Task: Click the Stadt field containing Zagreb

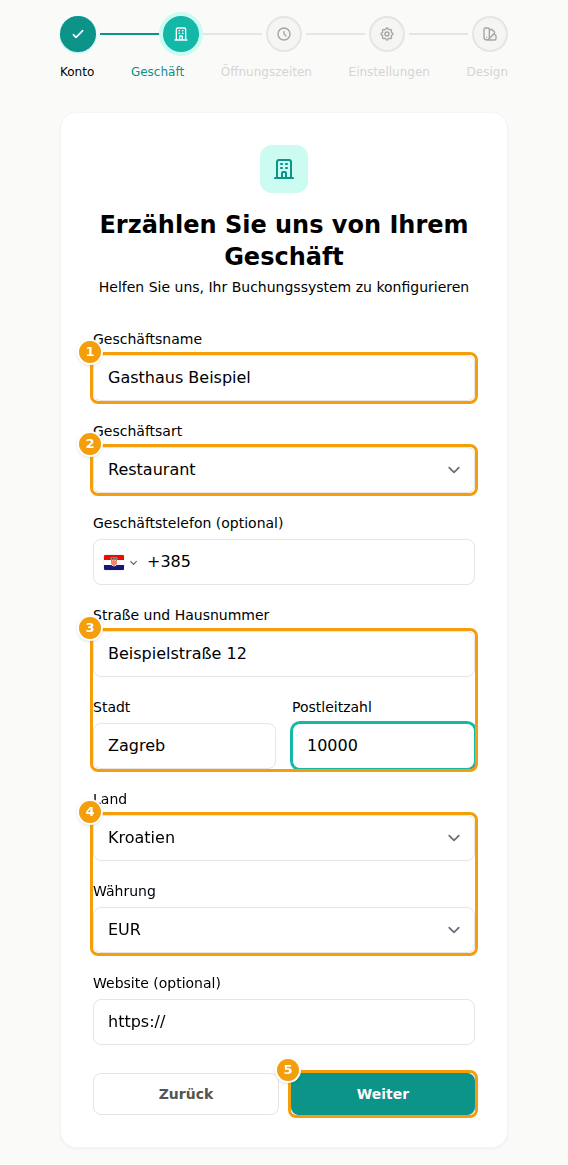Action: (x=184, y=745)
